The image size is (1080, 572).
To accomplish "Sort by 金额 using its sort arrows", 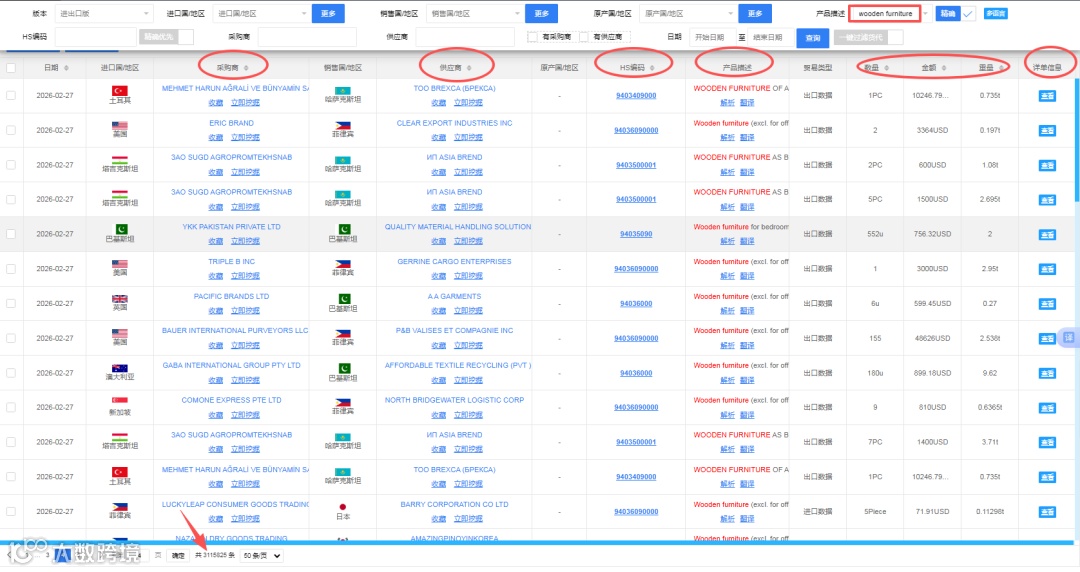I will 944,68.
